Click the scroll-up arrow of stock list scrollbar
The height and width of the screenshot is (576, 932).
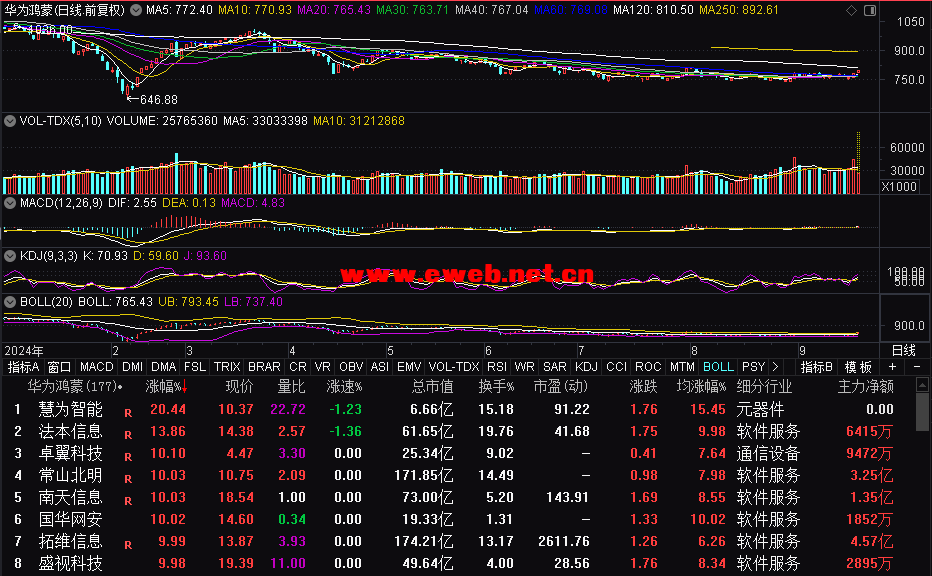(922, 385)
